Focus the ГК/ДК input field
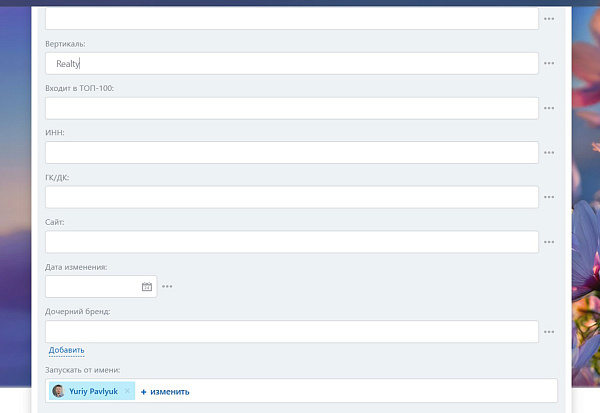Image resolution: width=600 pixels, height=413 pixels. [292, 197]
